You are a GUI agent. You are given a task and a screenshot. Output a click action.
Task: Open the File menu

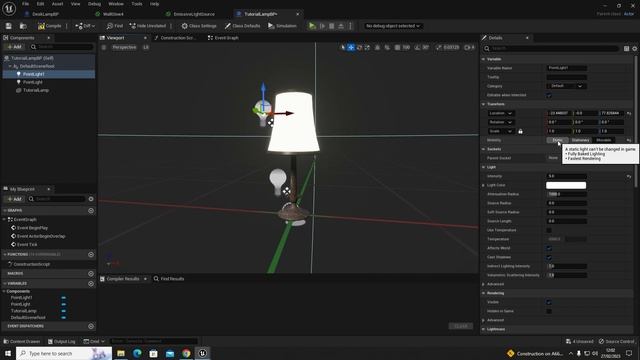pyautogui.click(x=25, y=4)
